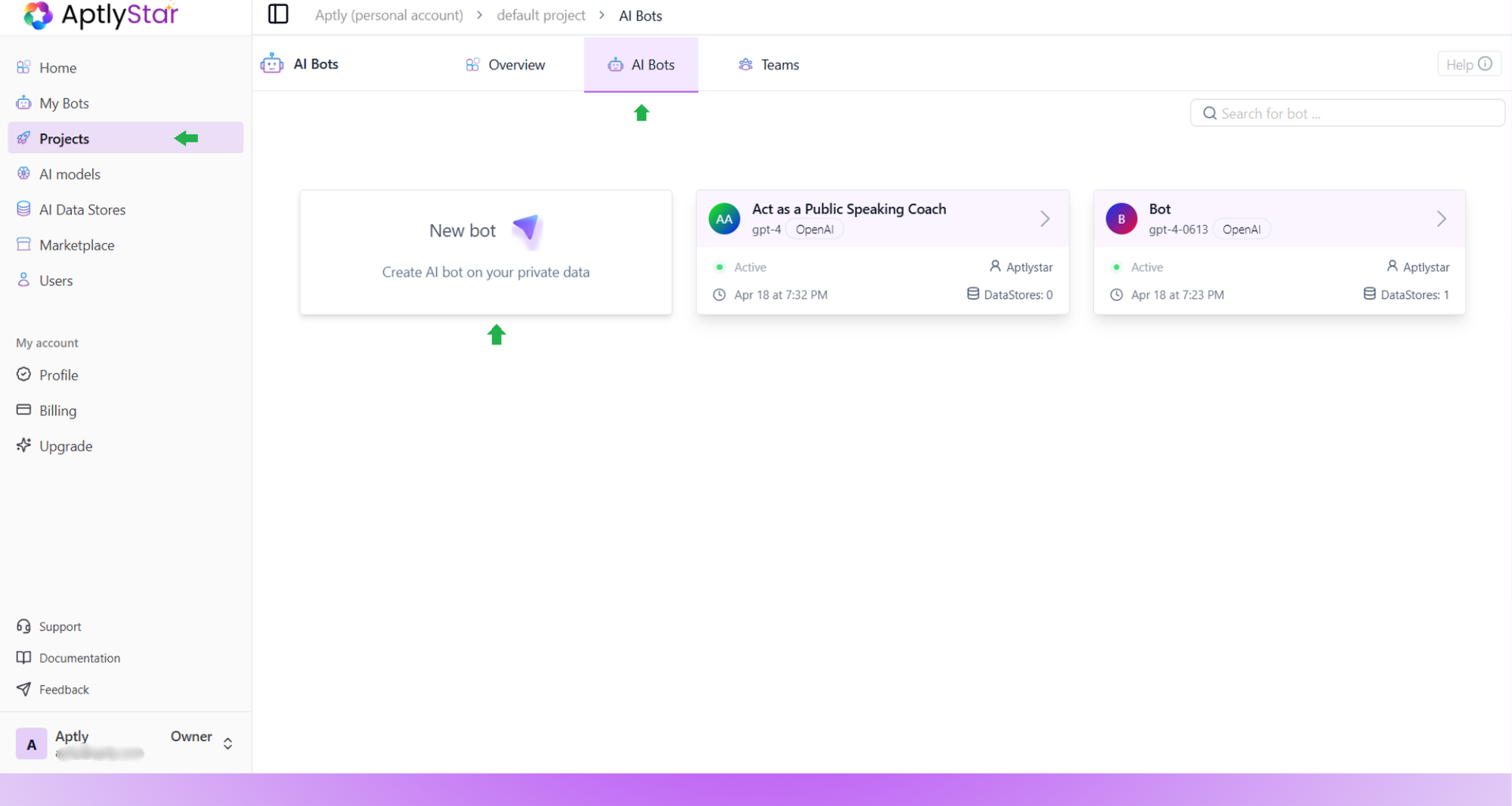Click the AA bot avatar
This screenshot has height=806, width=1512.
[x=723, y=219]
